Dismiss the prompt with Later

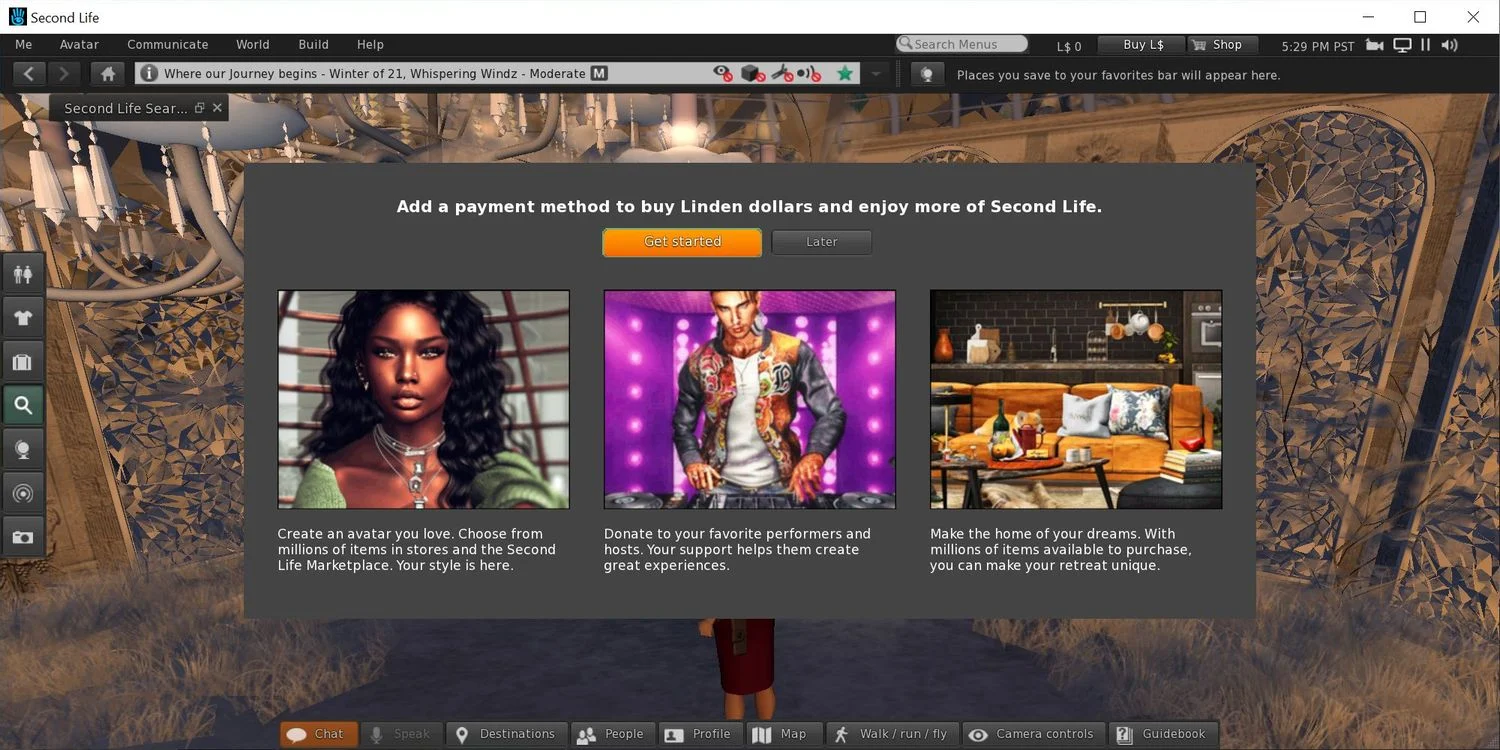pos(822,242)
